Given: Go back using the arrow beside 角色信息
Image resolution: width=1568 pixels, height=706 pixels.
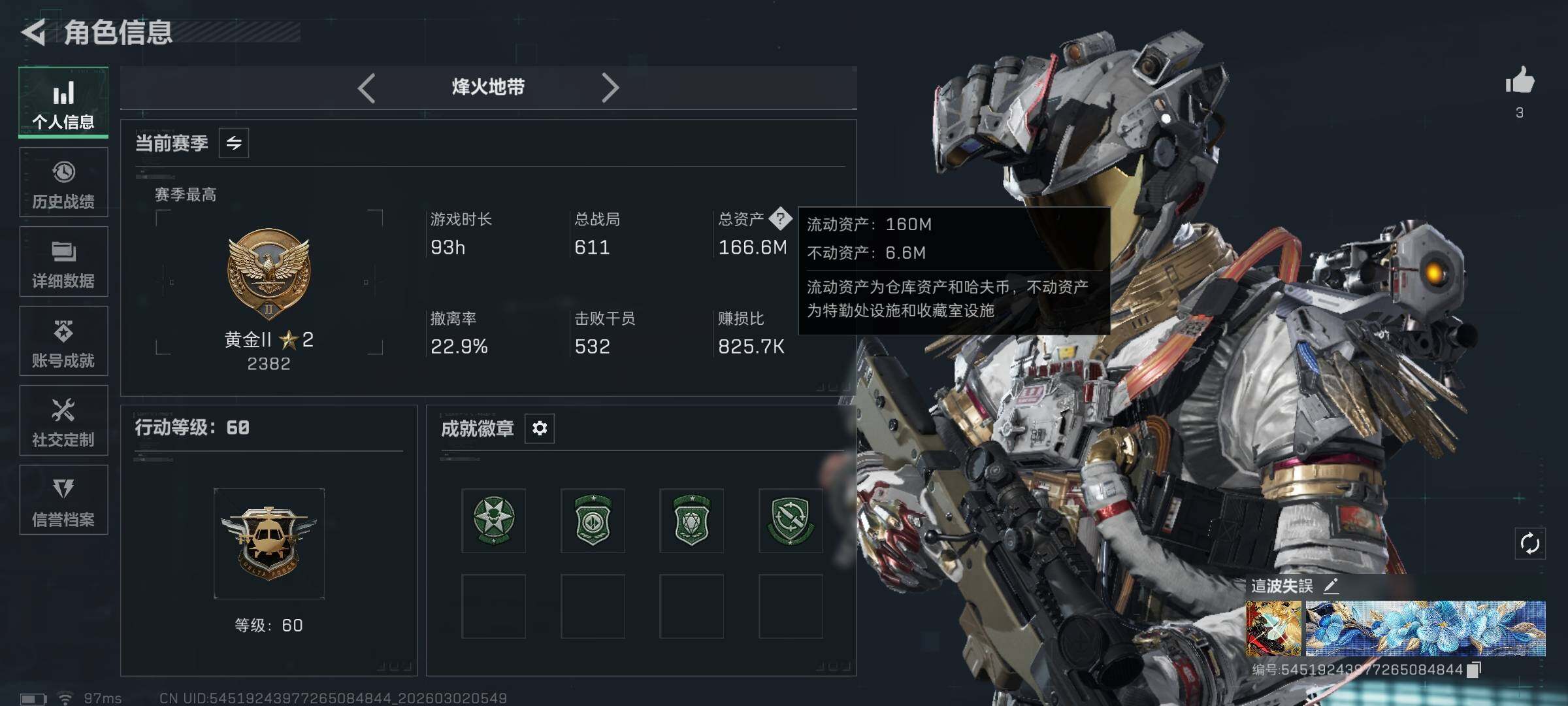Looking at the screenshot, I should pos(34,31).
